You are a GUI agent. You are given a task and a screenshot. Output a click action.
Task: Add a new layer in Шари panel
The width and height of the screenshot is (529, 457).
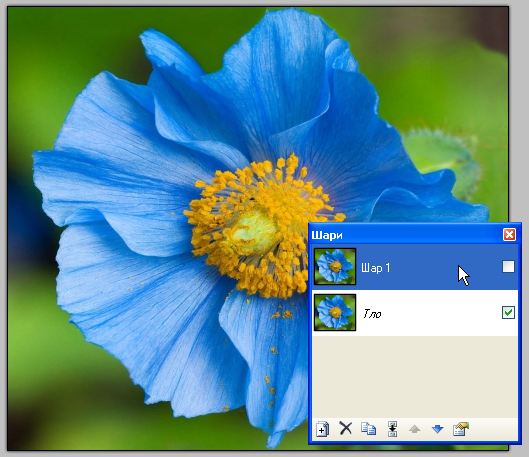(x=323, y=429)
